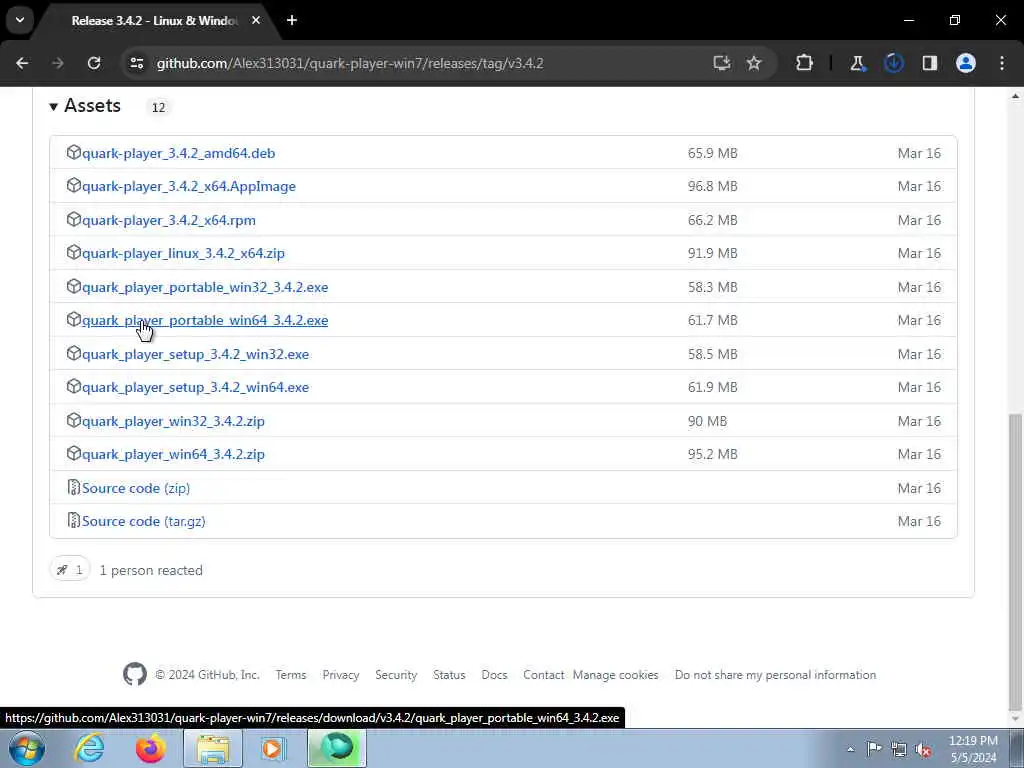Download quark-player_linux_3.4.2_x64.zip
The height and width of the screenshot is (768, 1024).
click(184, 253)
